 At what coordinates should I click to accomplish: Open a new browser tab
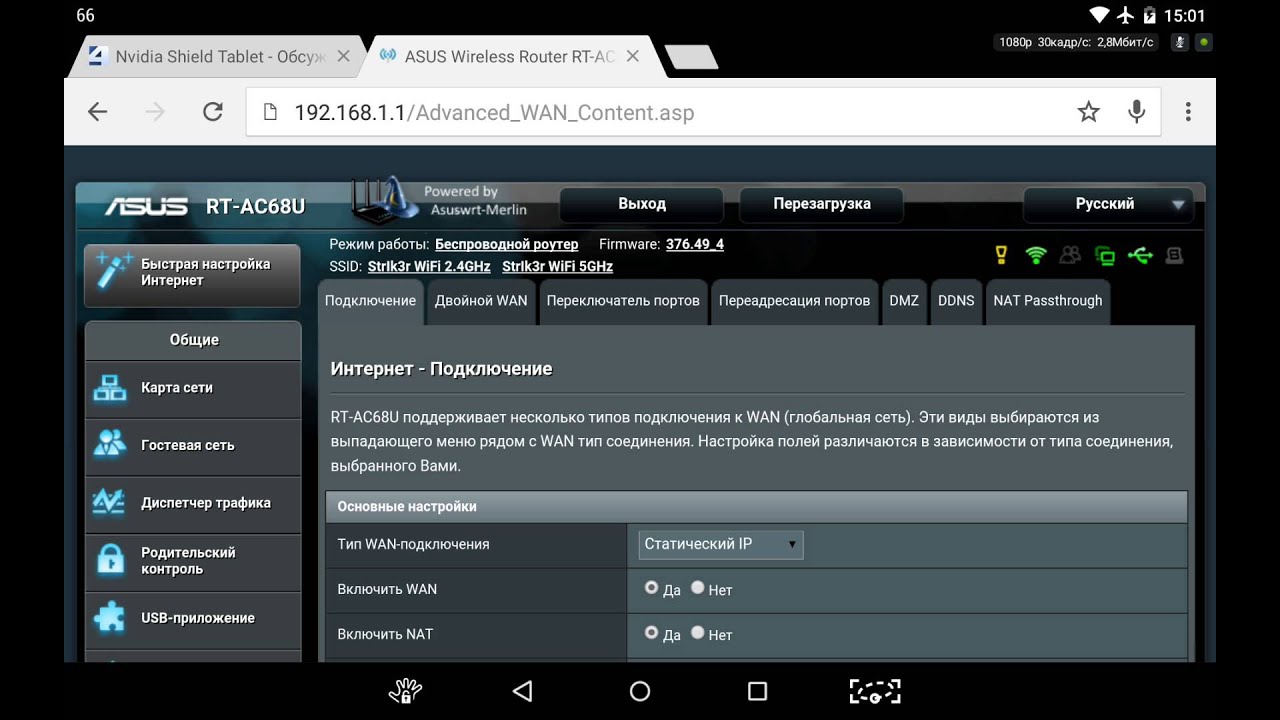click(x=691, y=57)
